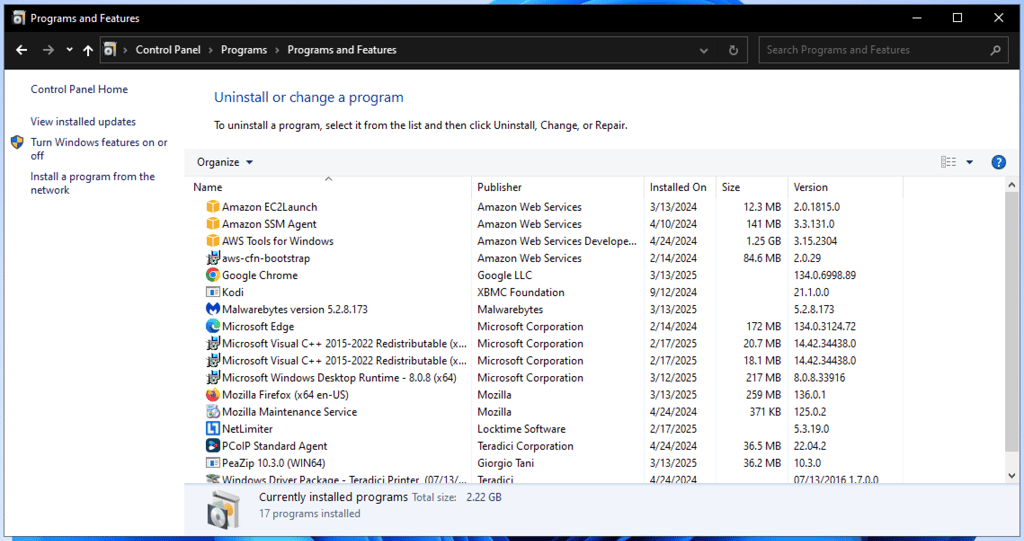Viewport: 1024px width, 541px height.
Task: Click the Control Panel icon in address bar
Action: click(x=110, y=49)
